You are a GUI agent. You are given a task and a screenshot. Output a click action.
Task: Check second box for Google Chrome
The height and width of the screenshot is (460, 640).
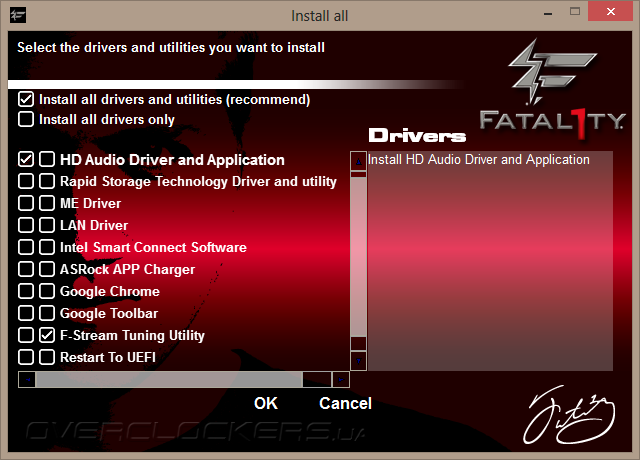pyautogui.click(x=47, y=291)
